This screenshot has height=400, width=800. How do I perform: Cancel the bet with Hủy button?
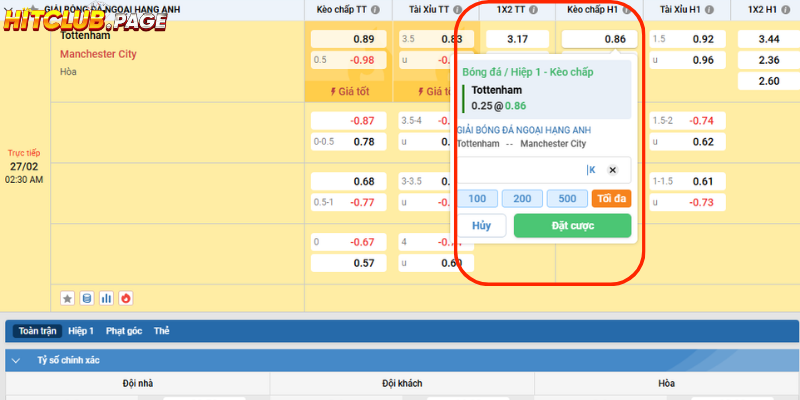pos(482,226)
